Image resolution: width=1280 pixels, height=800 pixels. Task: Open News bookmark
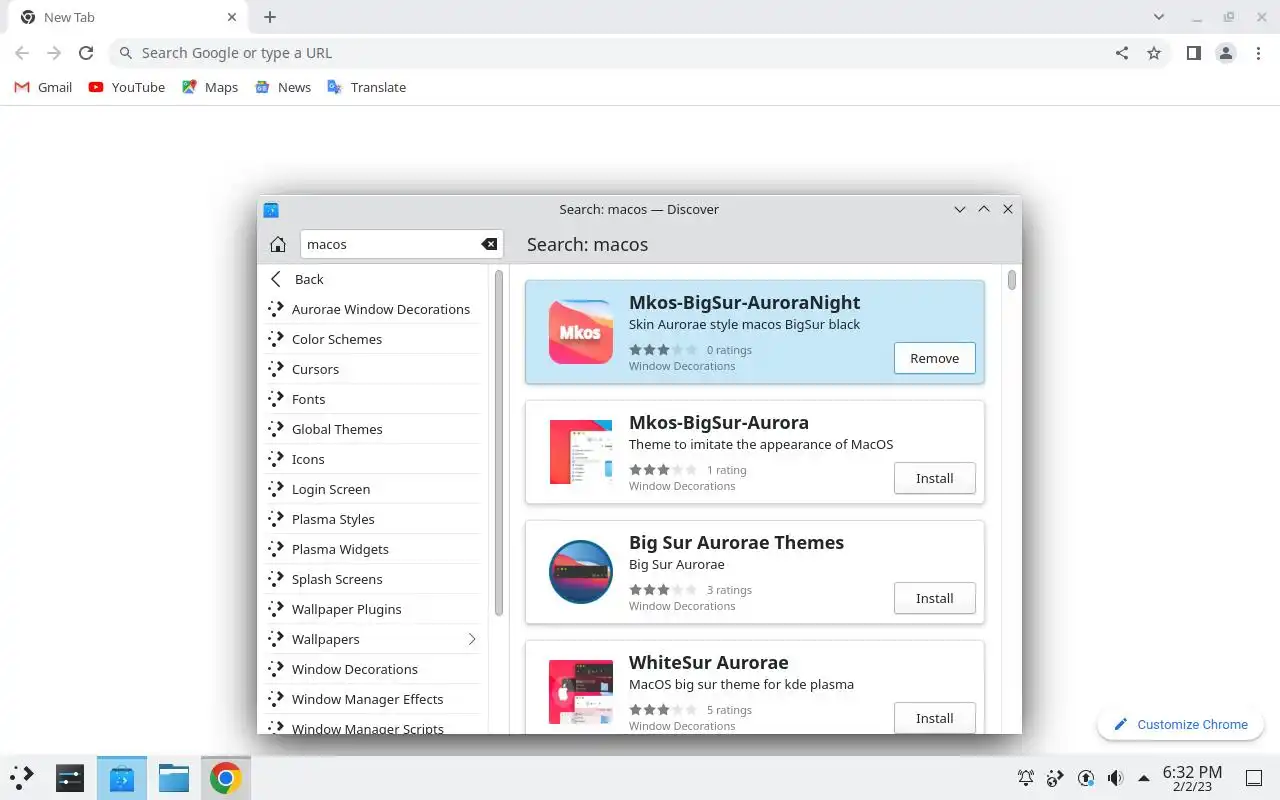click(283, 87)
